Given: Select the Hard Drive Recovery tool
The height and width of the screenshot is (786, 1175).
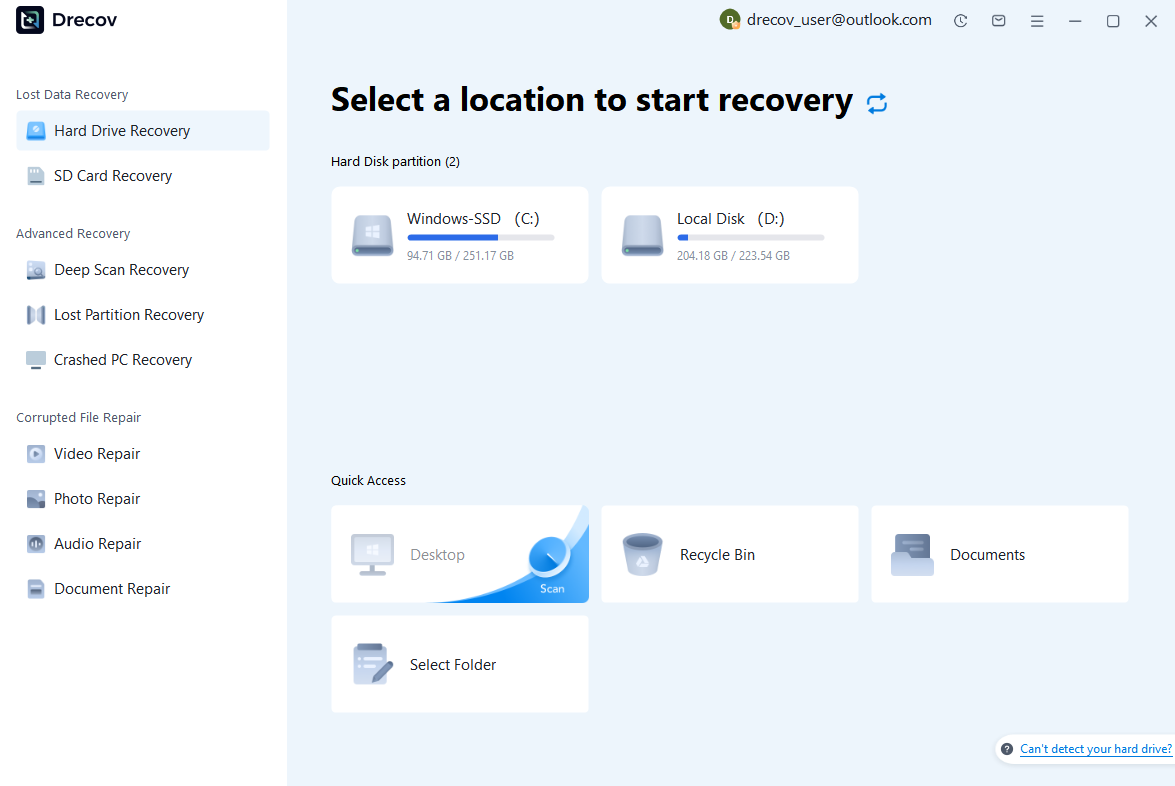Looking at the screenshot, I should tap(122, 130).
